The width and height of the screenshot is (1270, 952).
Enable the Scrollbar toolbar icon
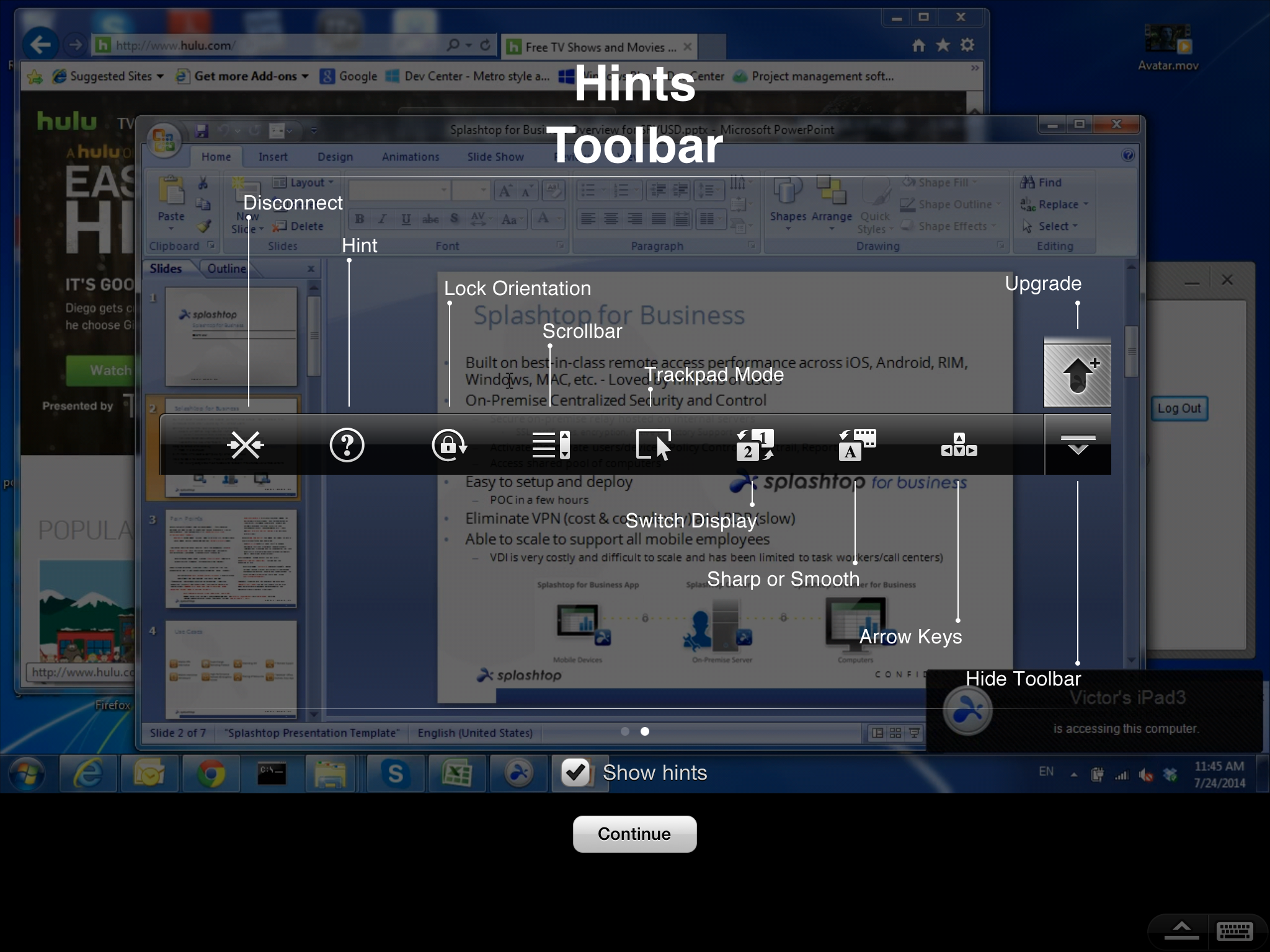551,445
